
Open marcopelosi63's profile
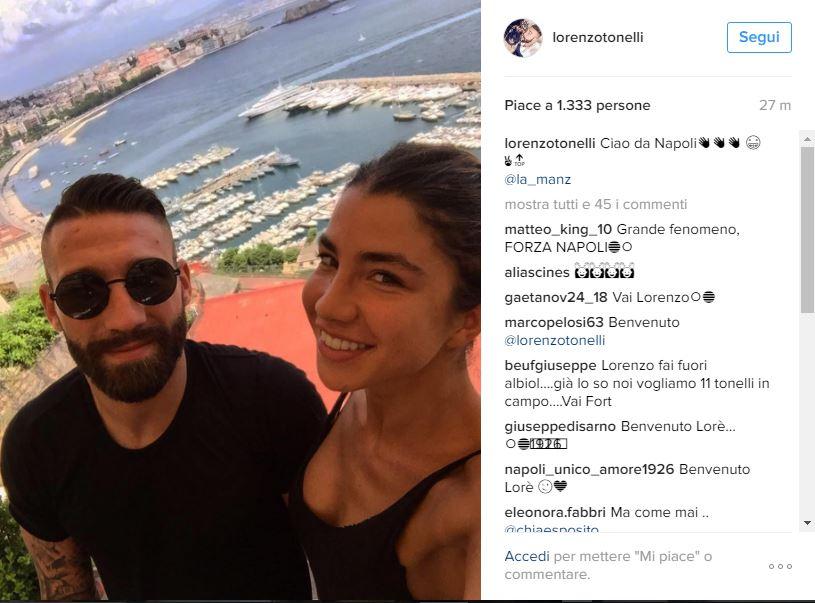click(x=554, y=322)
